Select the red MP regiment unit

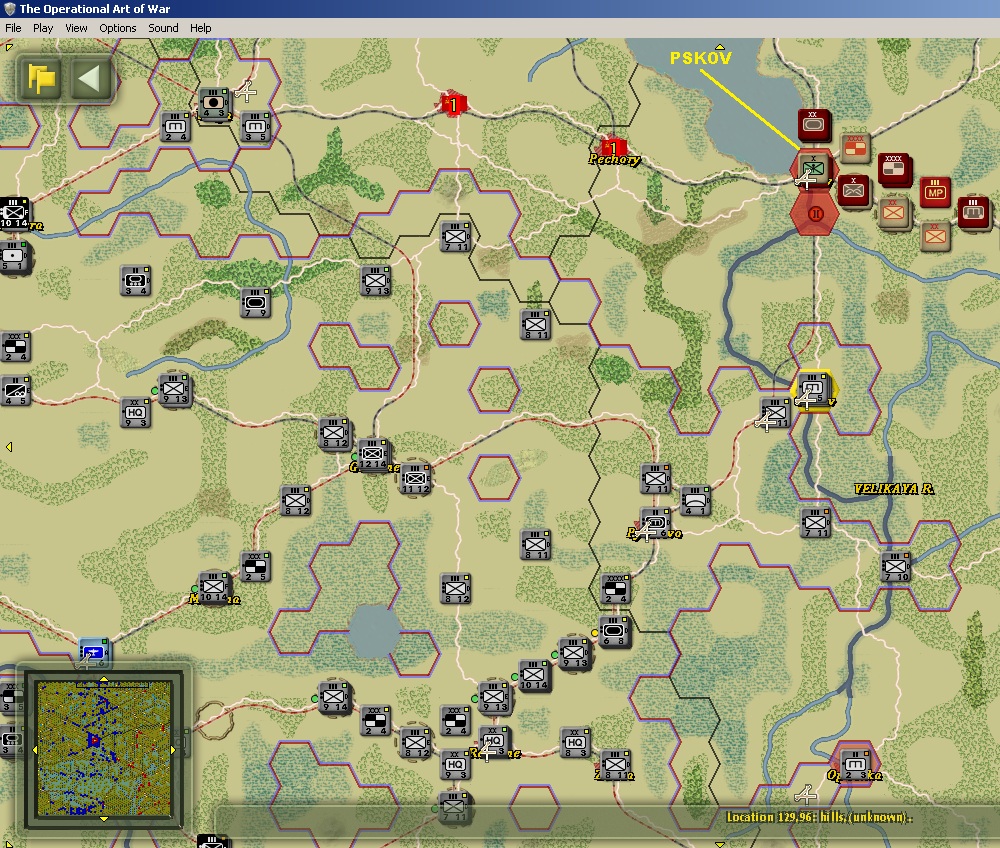tap(935, 191)
